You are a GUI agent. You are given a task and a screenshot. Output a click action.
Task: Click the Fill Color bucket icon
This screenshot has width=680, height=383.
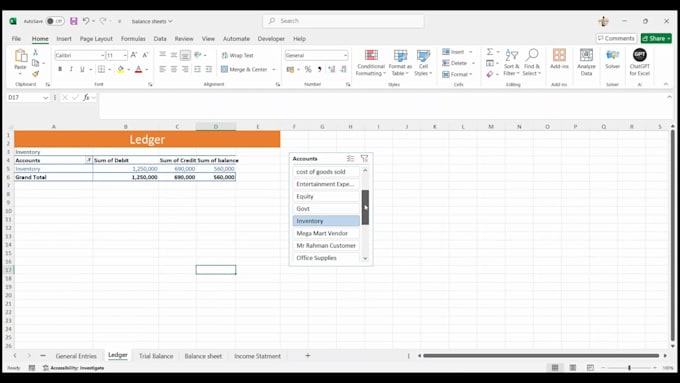(x=121, y=69)
